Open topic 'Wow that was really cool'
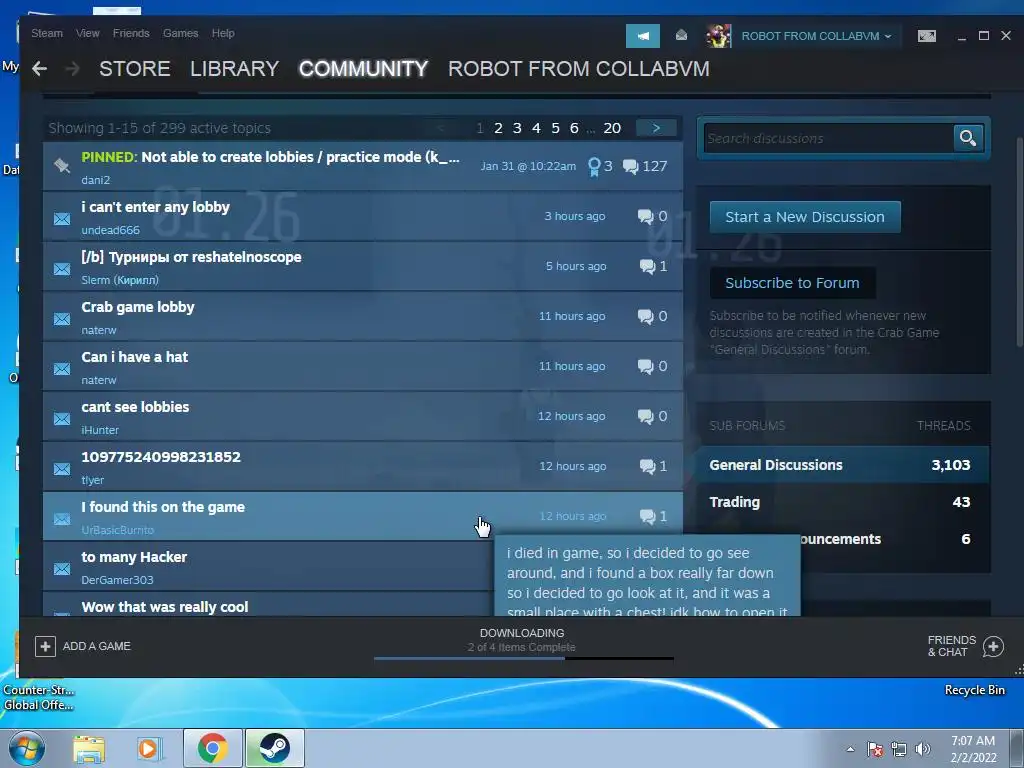Viewport: 1024px width, 768px height. 165,607
